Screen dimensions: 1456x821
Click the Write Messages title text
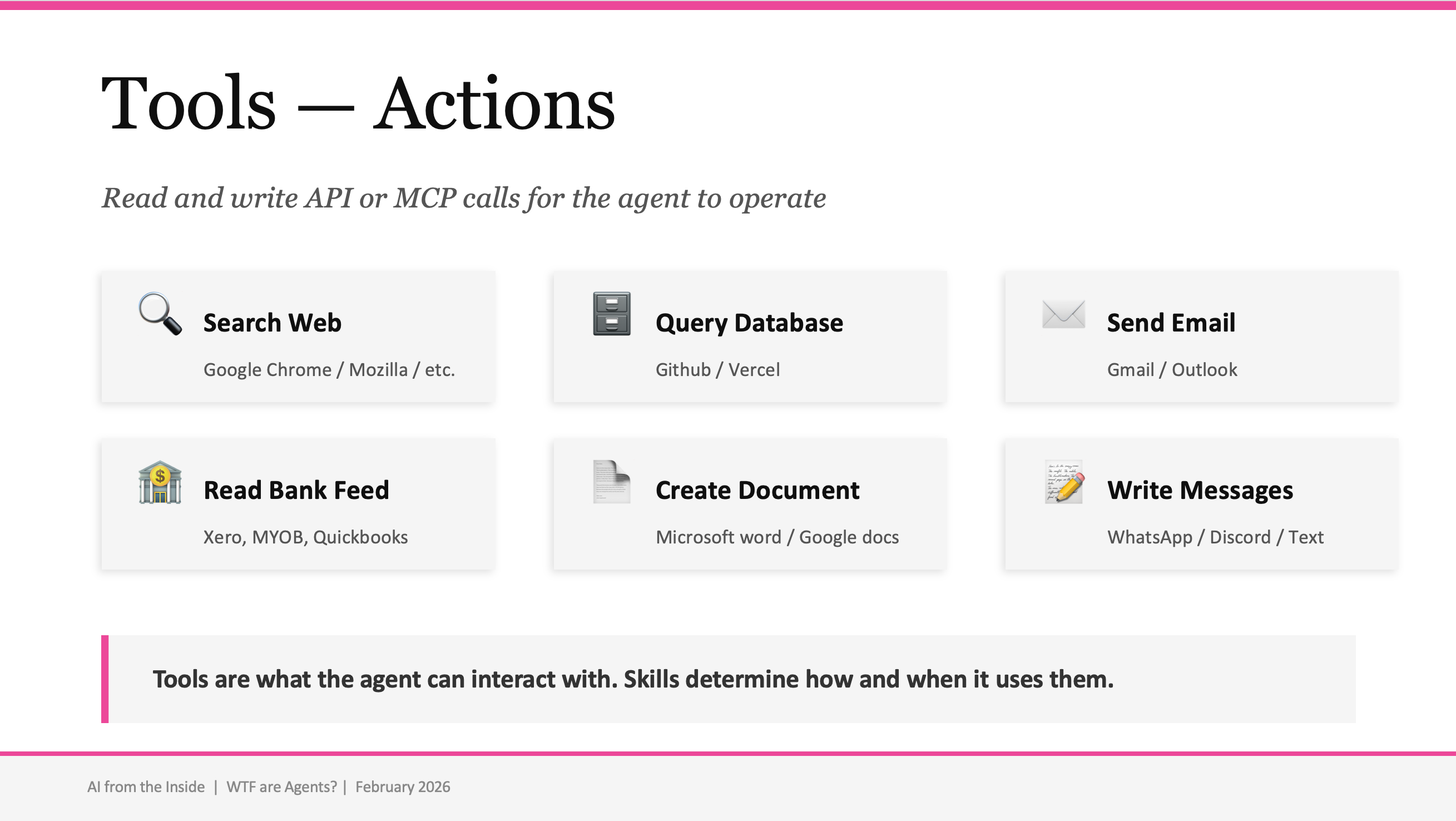click(1200, 489)
